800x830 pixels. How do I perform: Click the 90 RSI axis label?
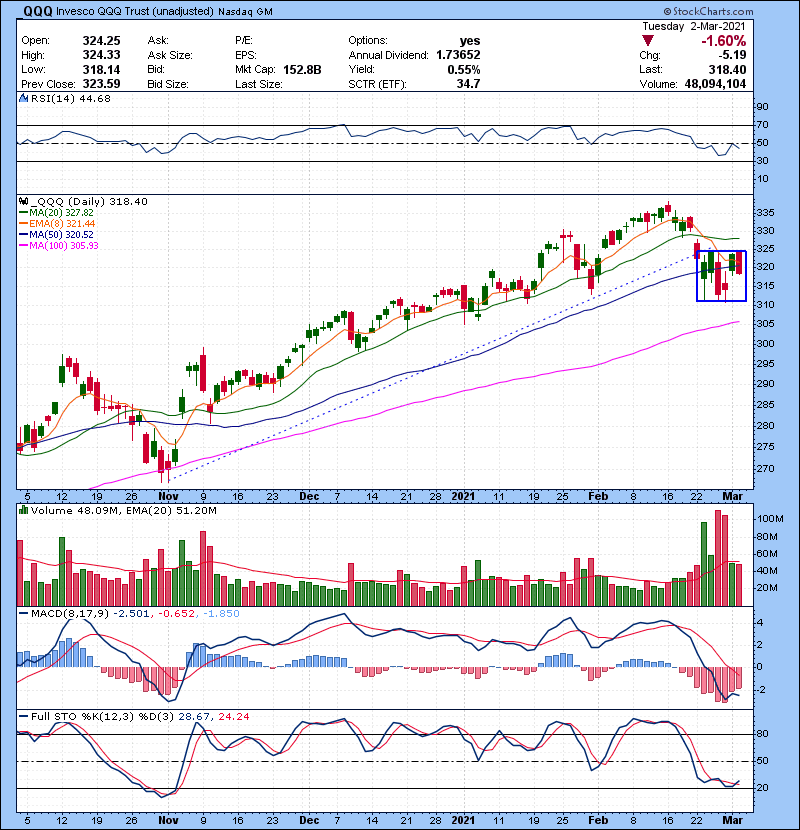tap(763, 107)
